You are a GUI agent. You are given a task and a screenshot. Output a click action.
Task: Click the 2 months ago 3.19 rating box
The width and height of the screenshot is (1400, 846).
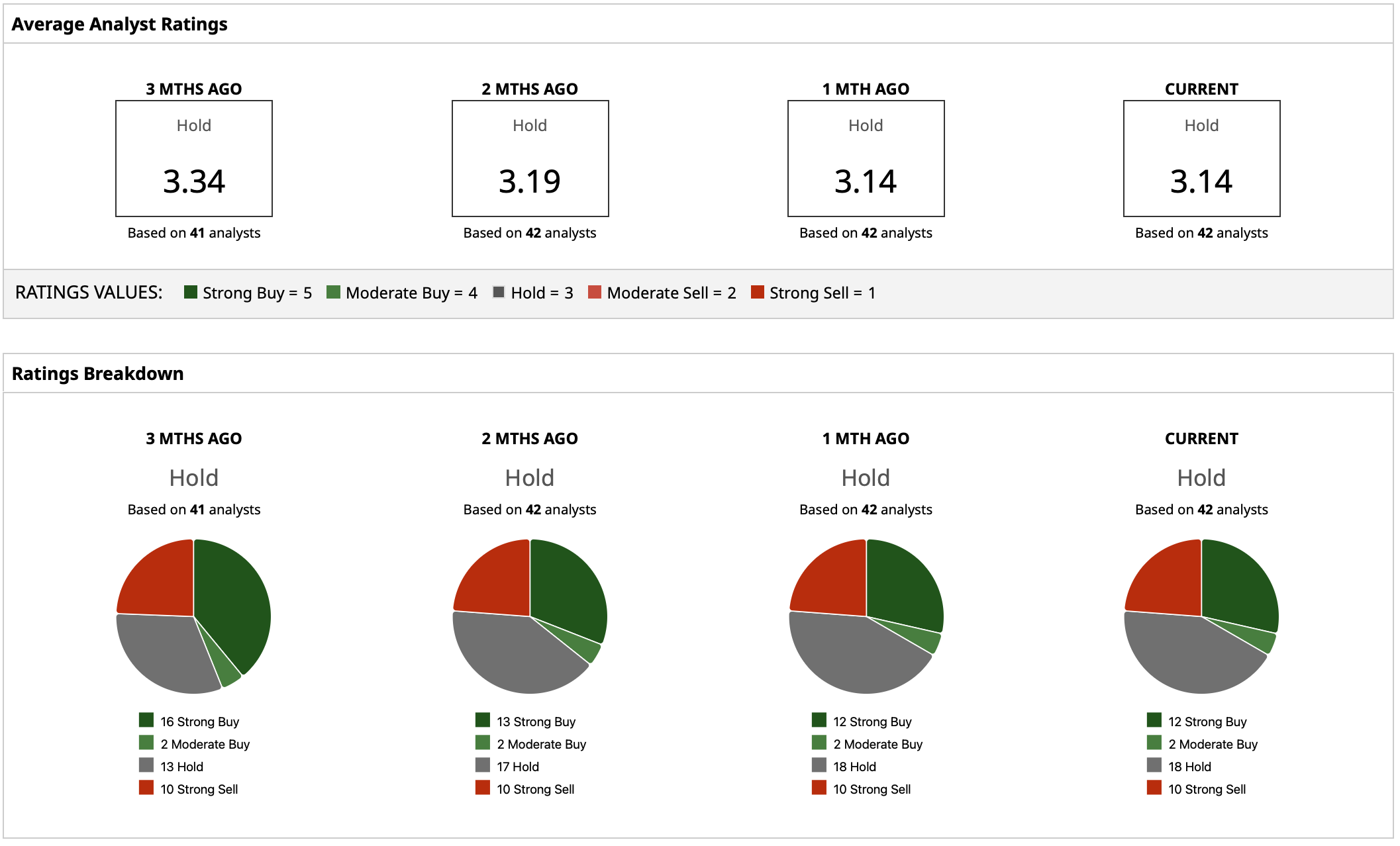click(x=530, y=159)
